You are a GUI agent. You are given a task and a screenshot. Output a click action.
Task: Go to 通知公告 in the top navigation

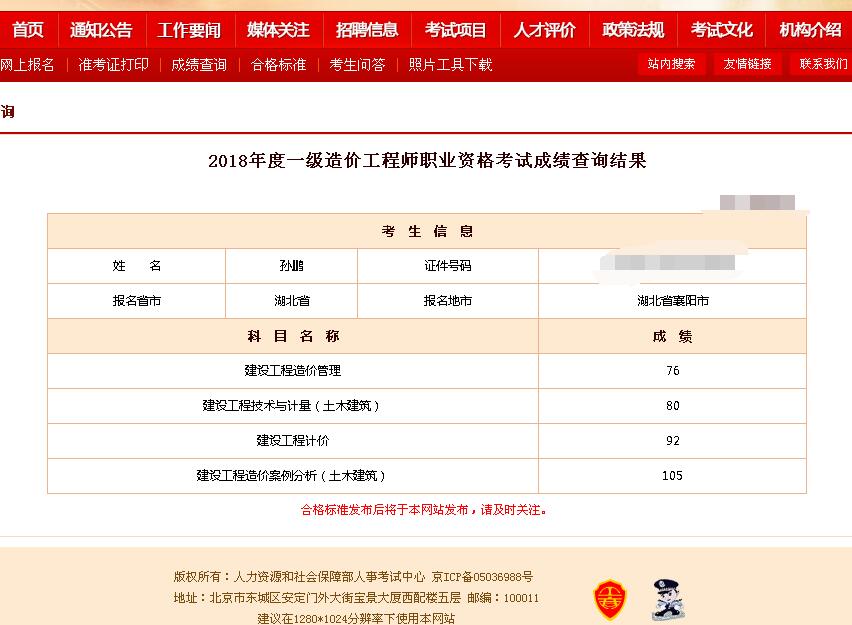coord(101,30)
